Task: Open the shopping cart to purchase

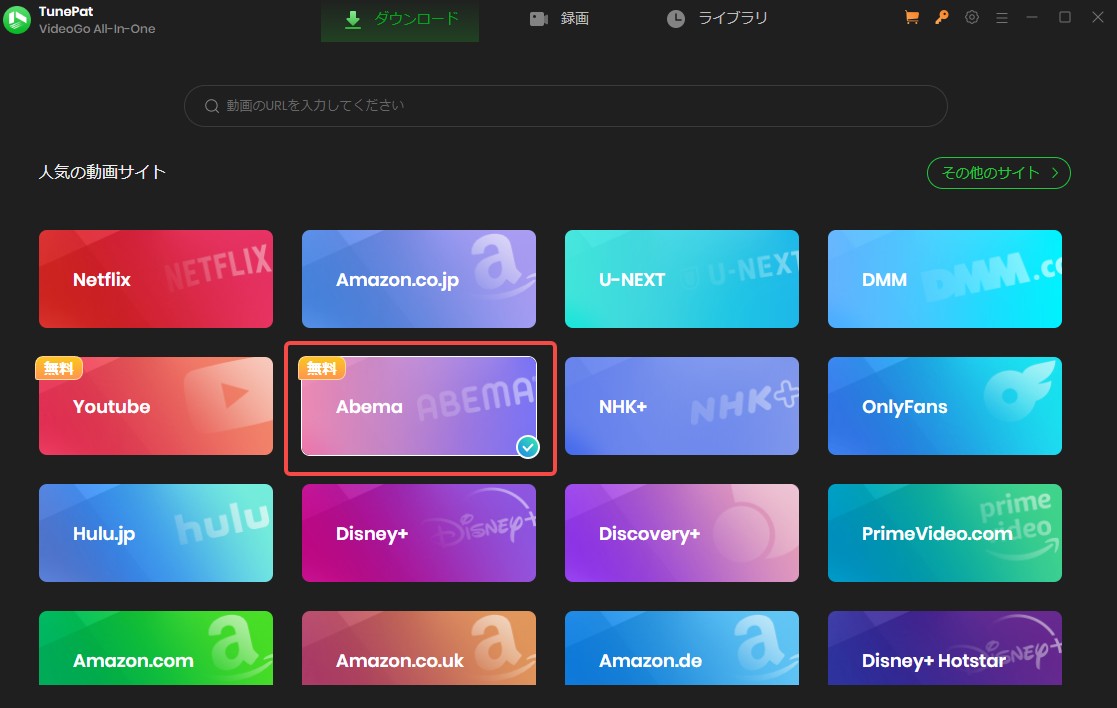Action: pos(911,17)
